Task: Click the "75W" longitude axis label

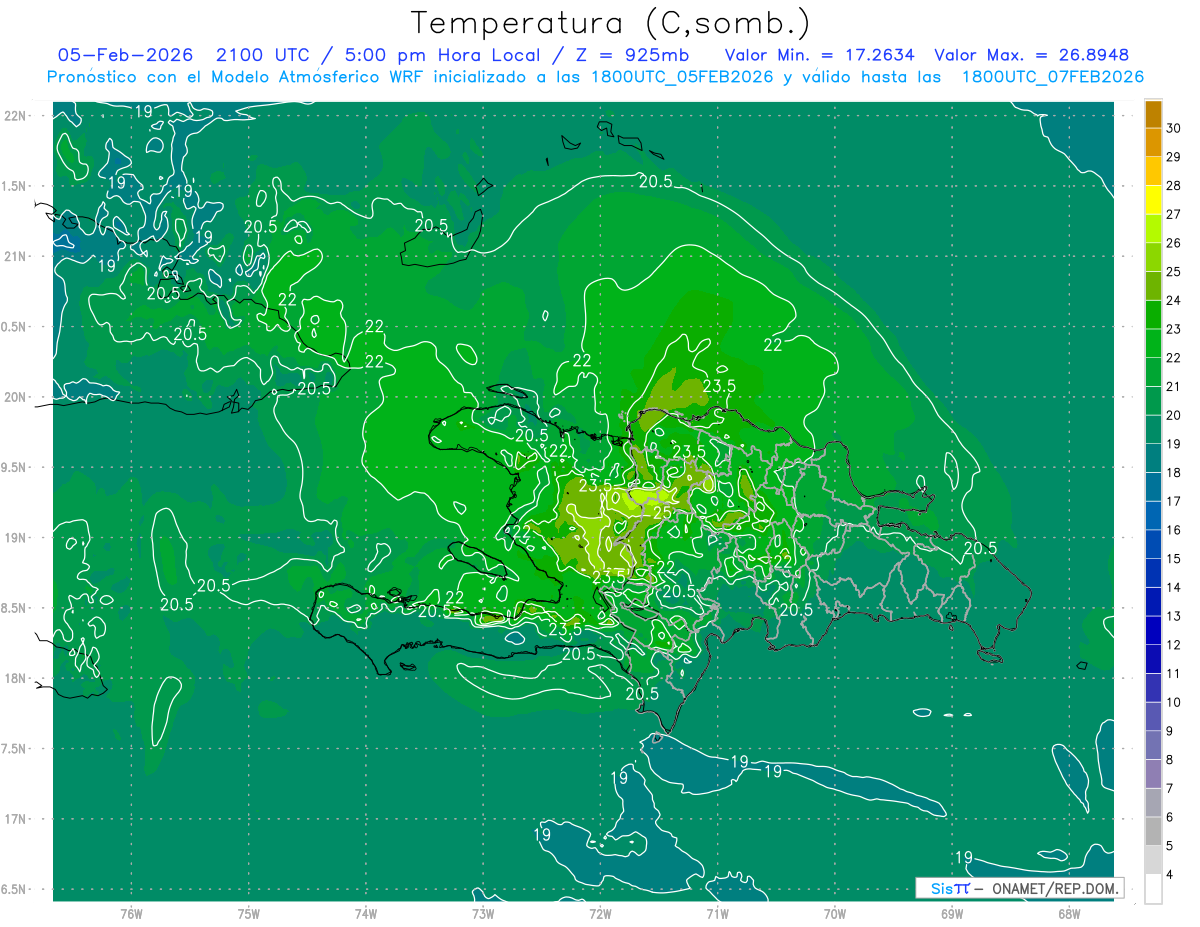Action: [248, 913]
